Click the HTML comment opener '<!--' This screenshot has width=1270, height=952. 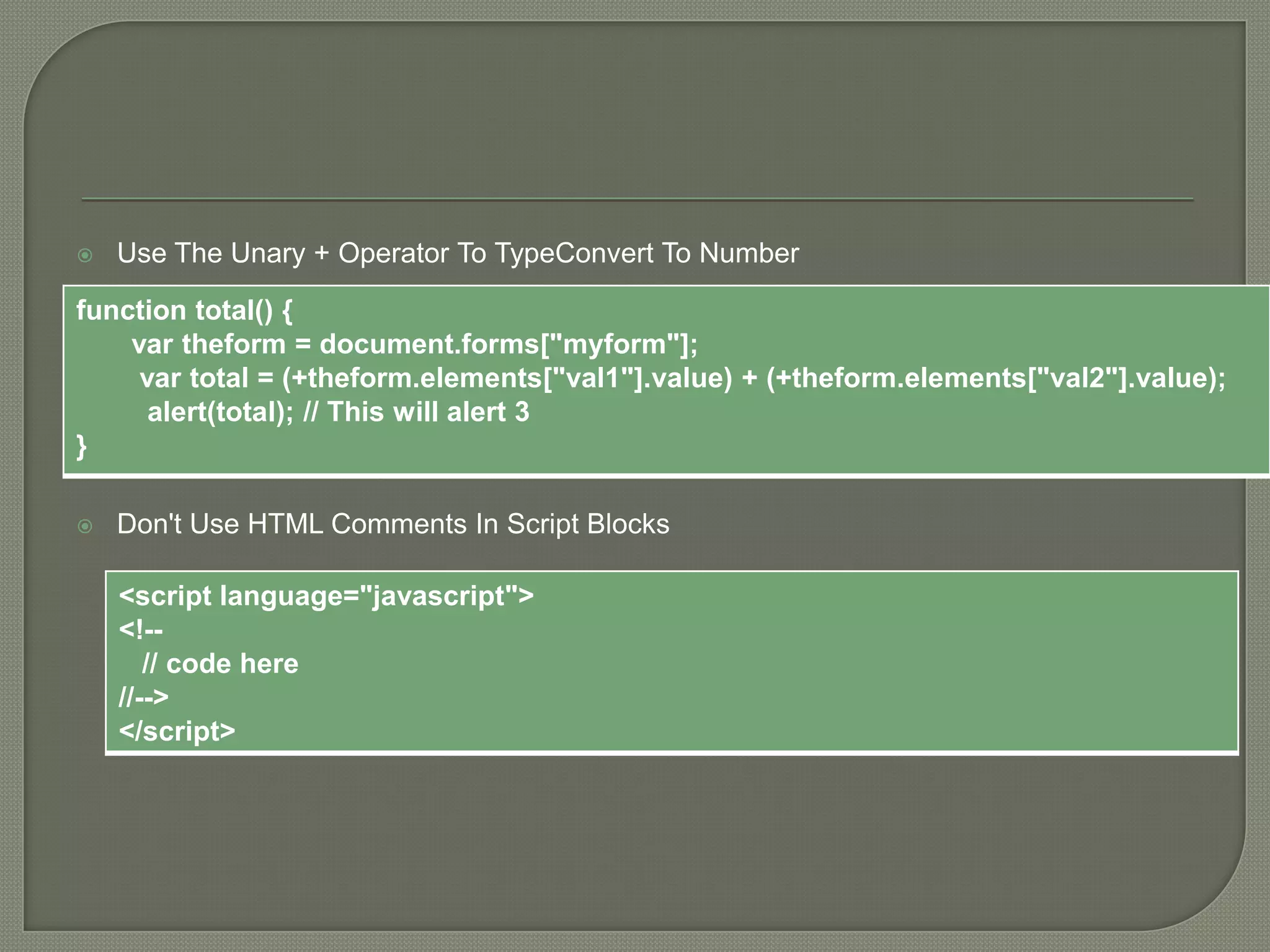coord(141,630)
